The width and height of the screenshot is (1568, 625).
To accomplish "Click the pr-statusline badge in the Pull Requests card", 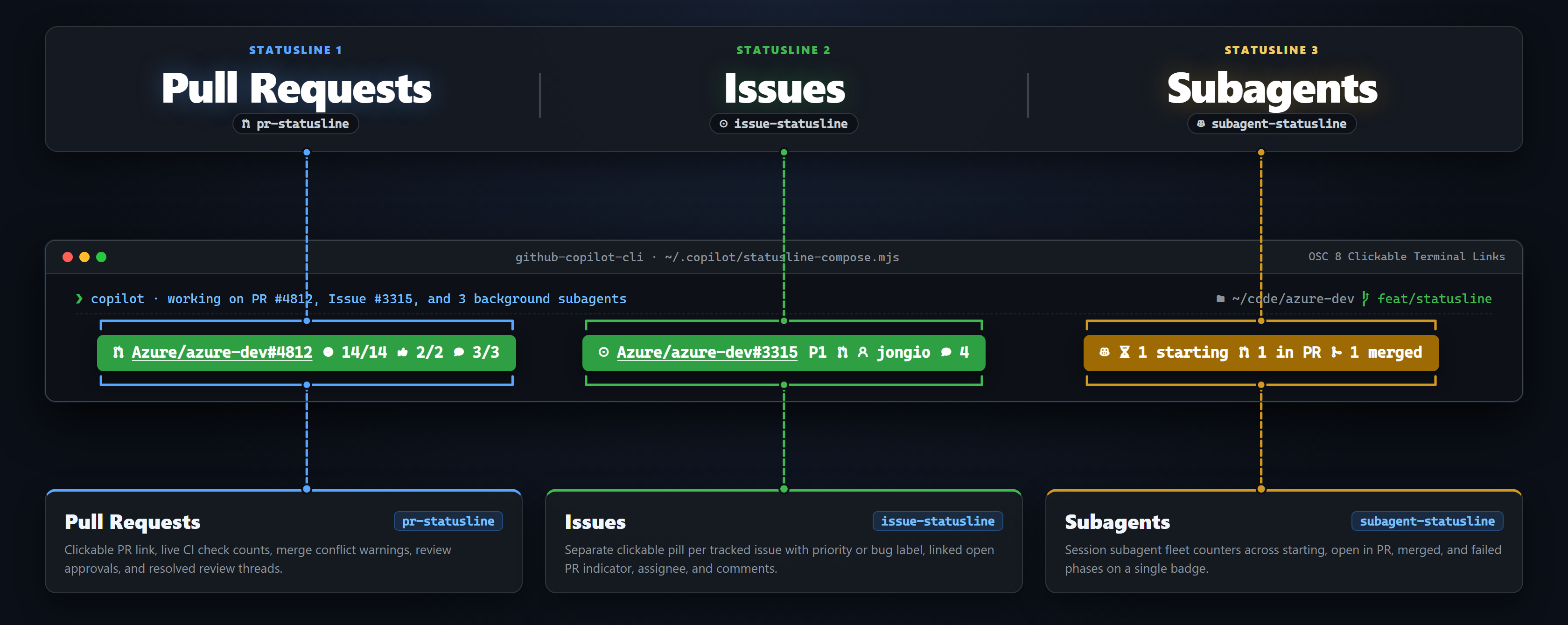I will pyautogui.click(x=448, y=521).
